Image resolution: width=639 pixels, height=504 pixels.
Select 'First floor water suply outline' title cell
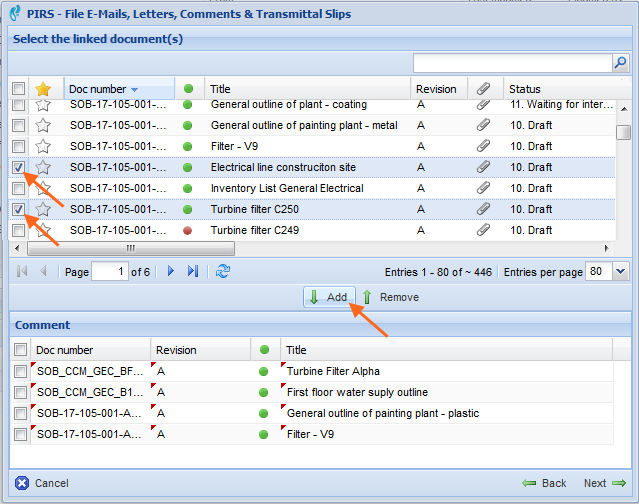[x=357, y=392]
